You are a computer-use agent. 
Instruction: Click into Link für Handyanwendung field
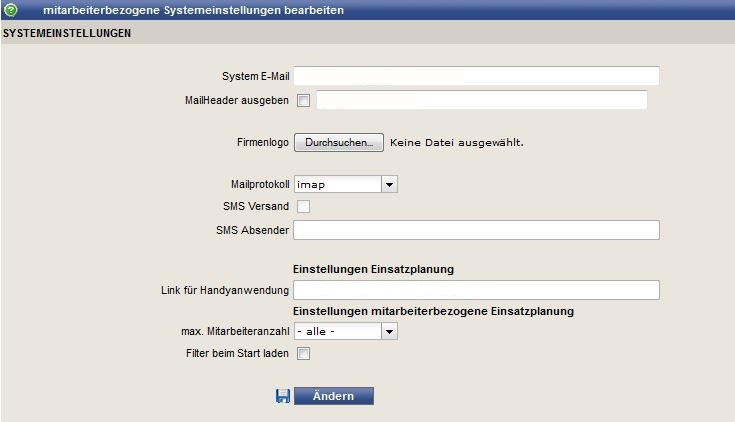point(476,290)
